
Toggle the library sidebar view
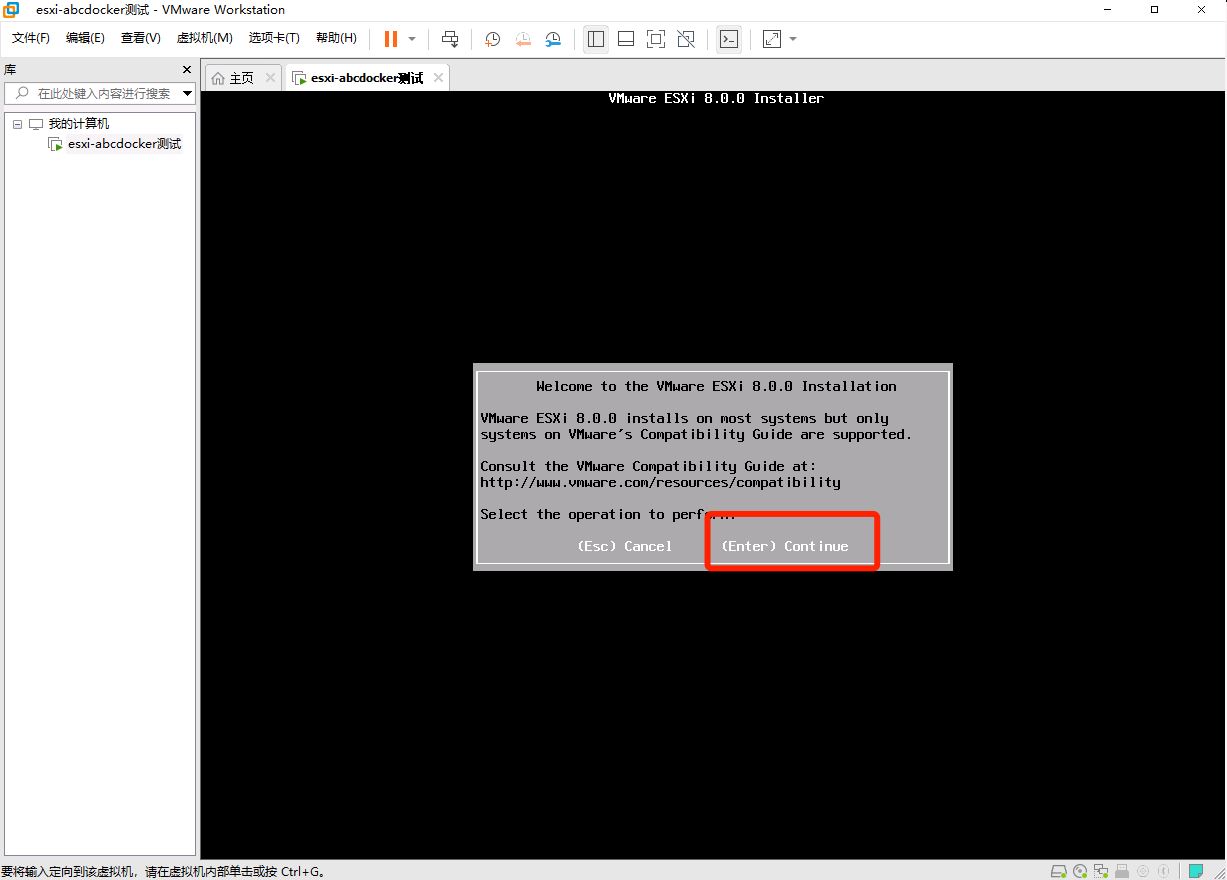pyautogui.click(x=596, y=39)
